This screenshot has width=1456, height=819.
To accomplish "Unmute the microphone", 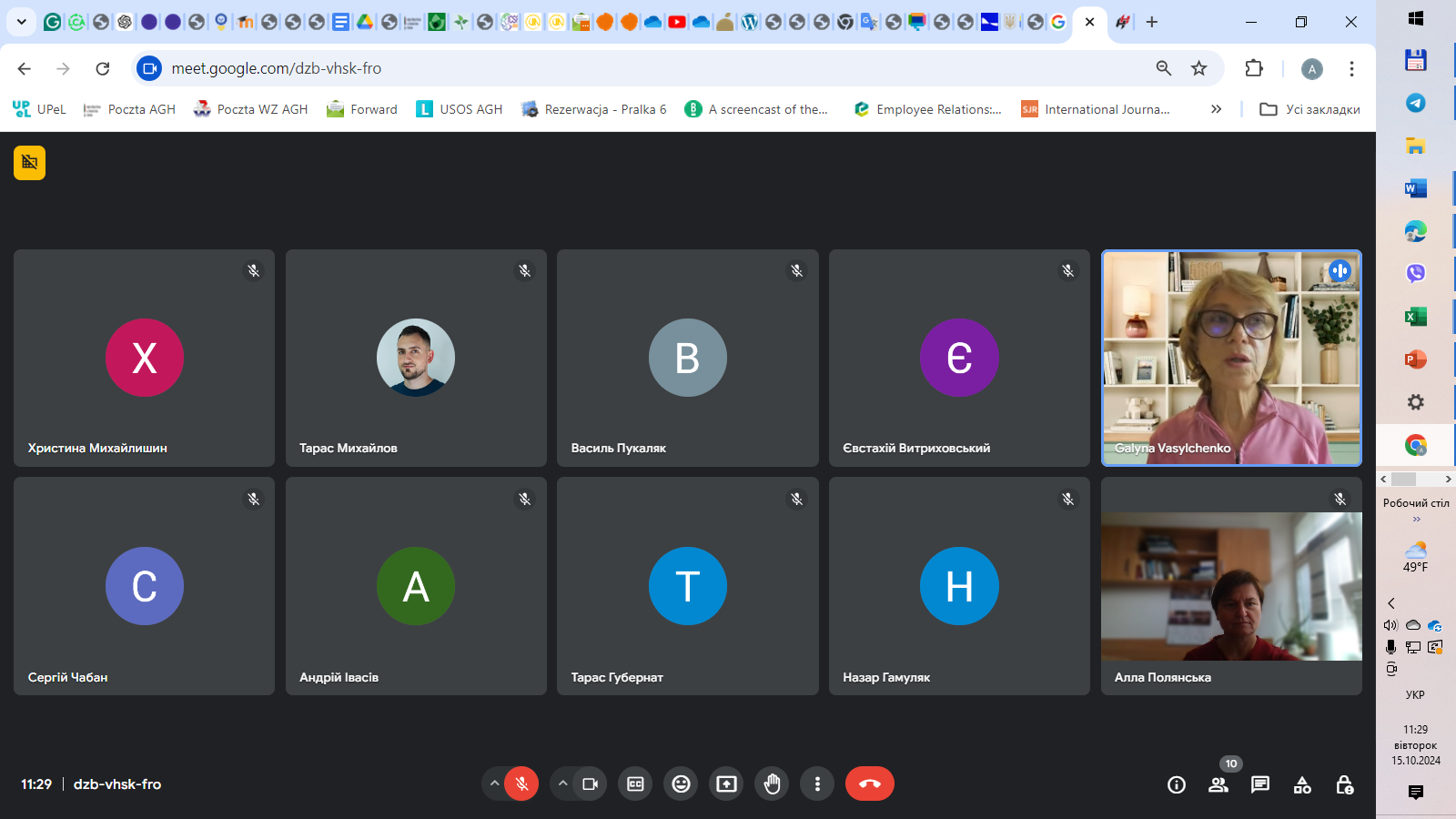I will point(521,784).
